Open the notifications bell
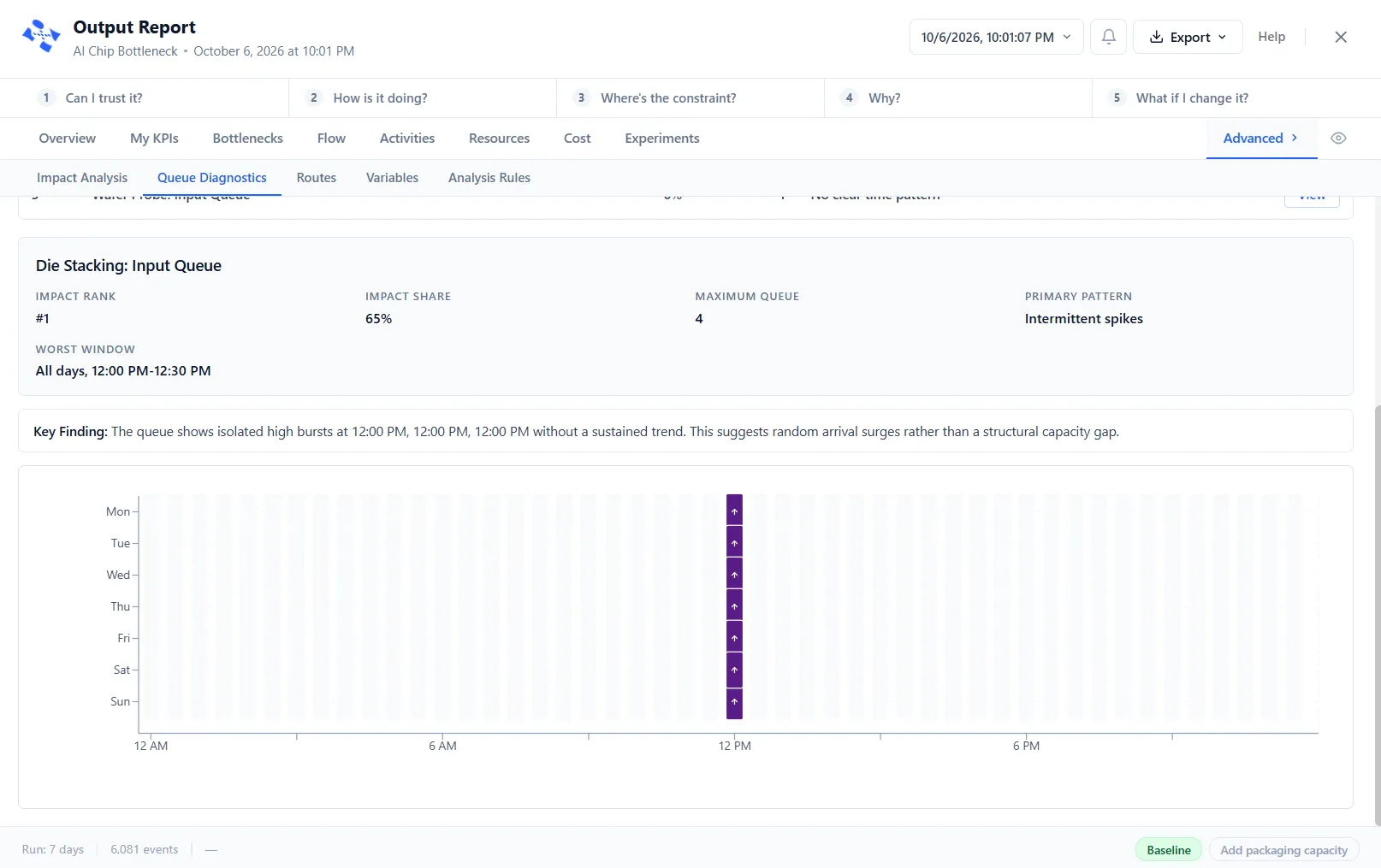The image size is (1381, 868). coord(1108,37)
